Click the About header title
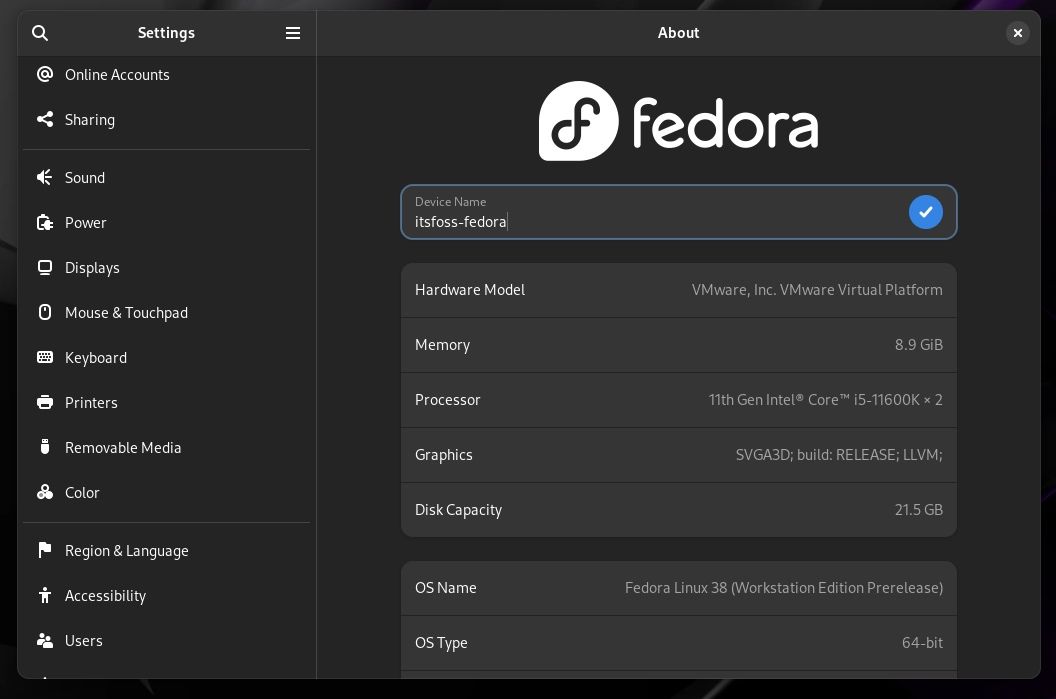Image resolution: width=1056 pixels, height=699 pixels. pyautogui.click(x=678, y=33)
